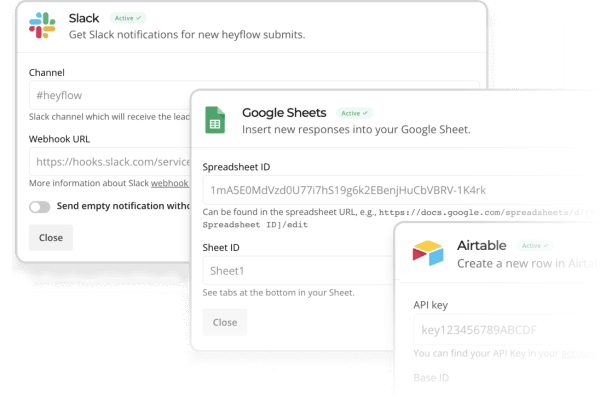The height and width of the screenshot is (408, 600).
Task: Click the Active badge beside Google Sheets
Action: [354, 113]
